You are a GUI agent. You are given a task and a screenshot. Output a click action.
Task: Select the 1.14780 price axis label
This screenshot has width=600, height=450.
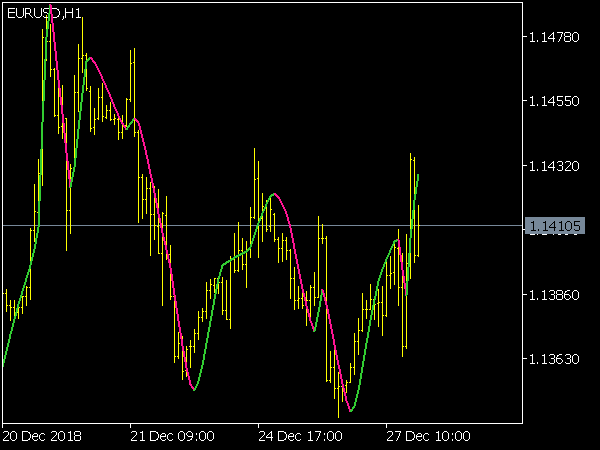[554, 37]
